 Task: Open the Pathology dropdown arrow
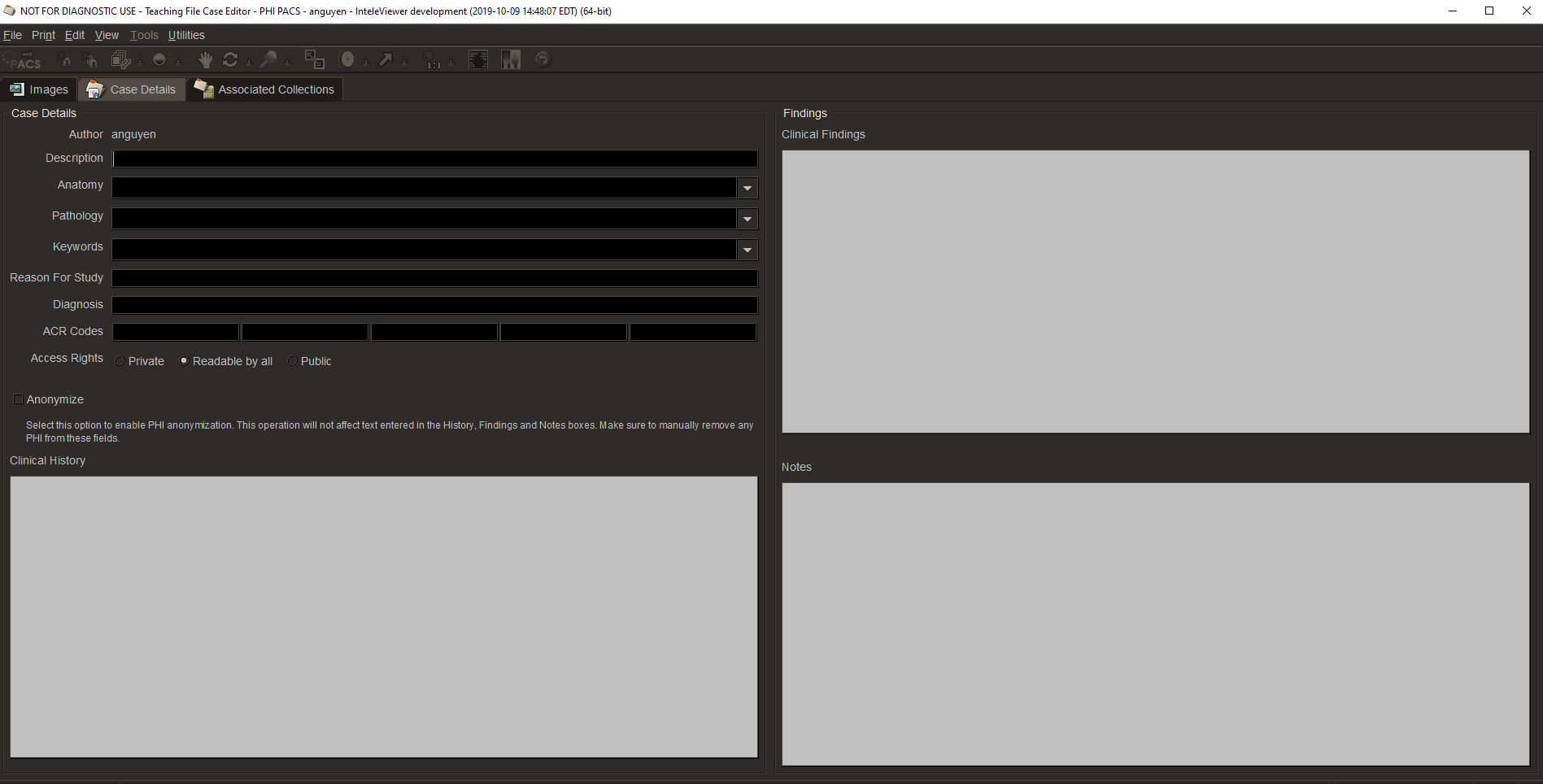point(747,220)
